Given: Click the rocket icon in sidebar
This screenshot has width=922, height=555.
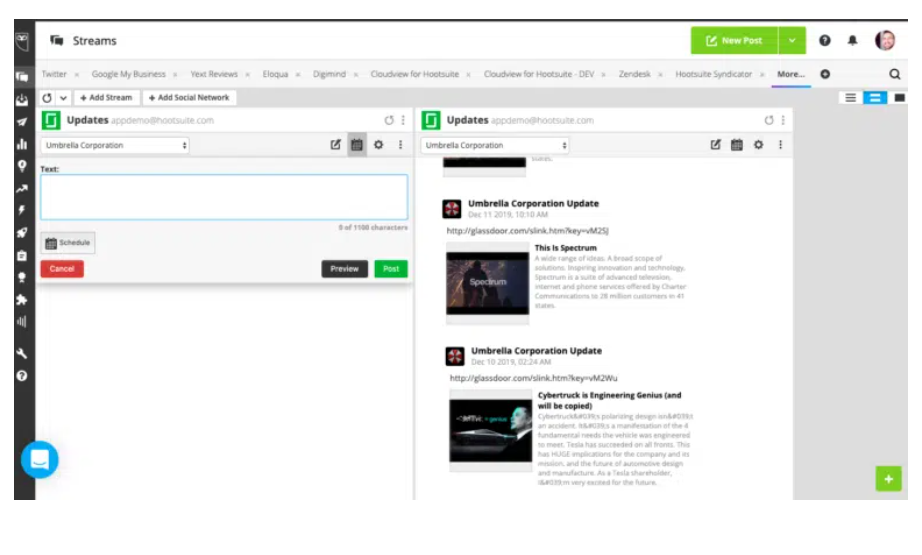Looking at the screenshot, I should (x=22, y=233).
